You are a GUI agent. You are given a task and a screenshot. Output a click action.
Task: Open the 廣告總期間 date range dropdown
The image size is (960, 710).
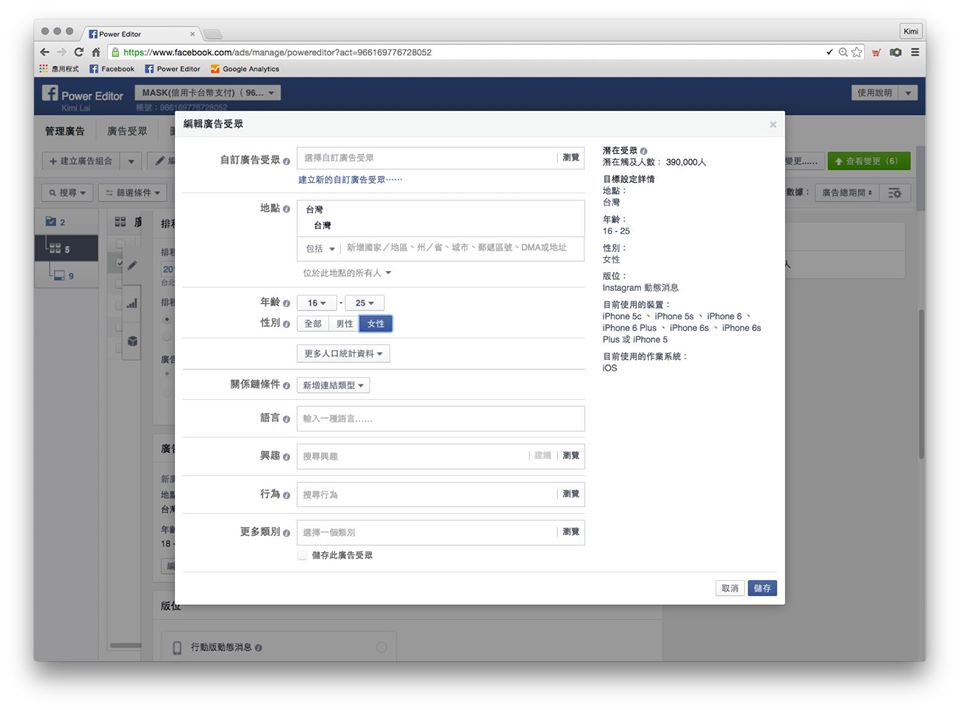point(847,193)
